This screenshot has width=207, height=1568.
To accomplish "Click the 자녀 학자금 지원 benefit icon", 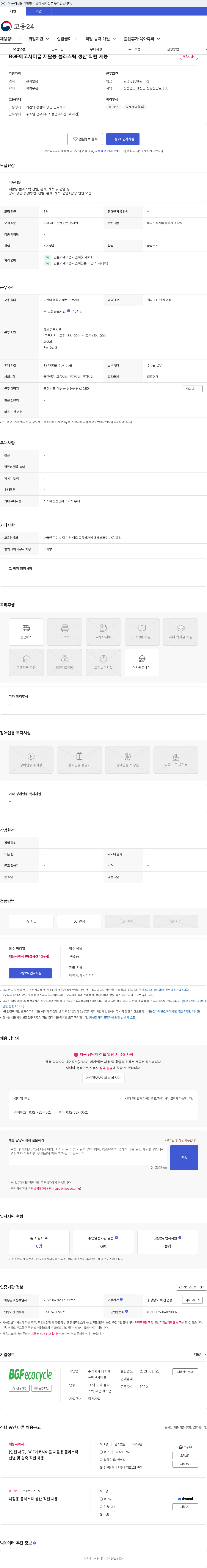I will pos(181,632).
